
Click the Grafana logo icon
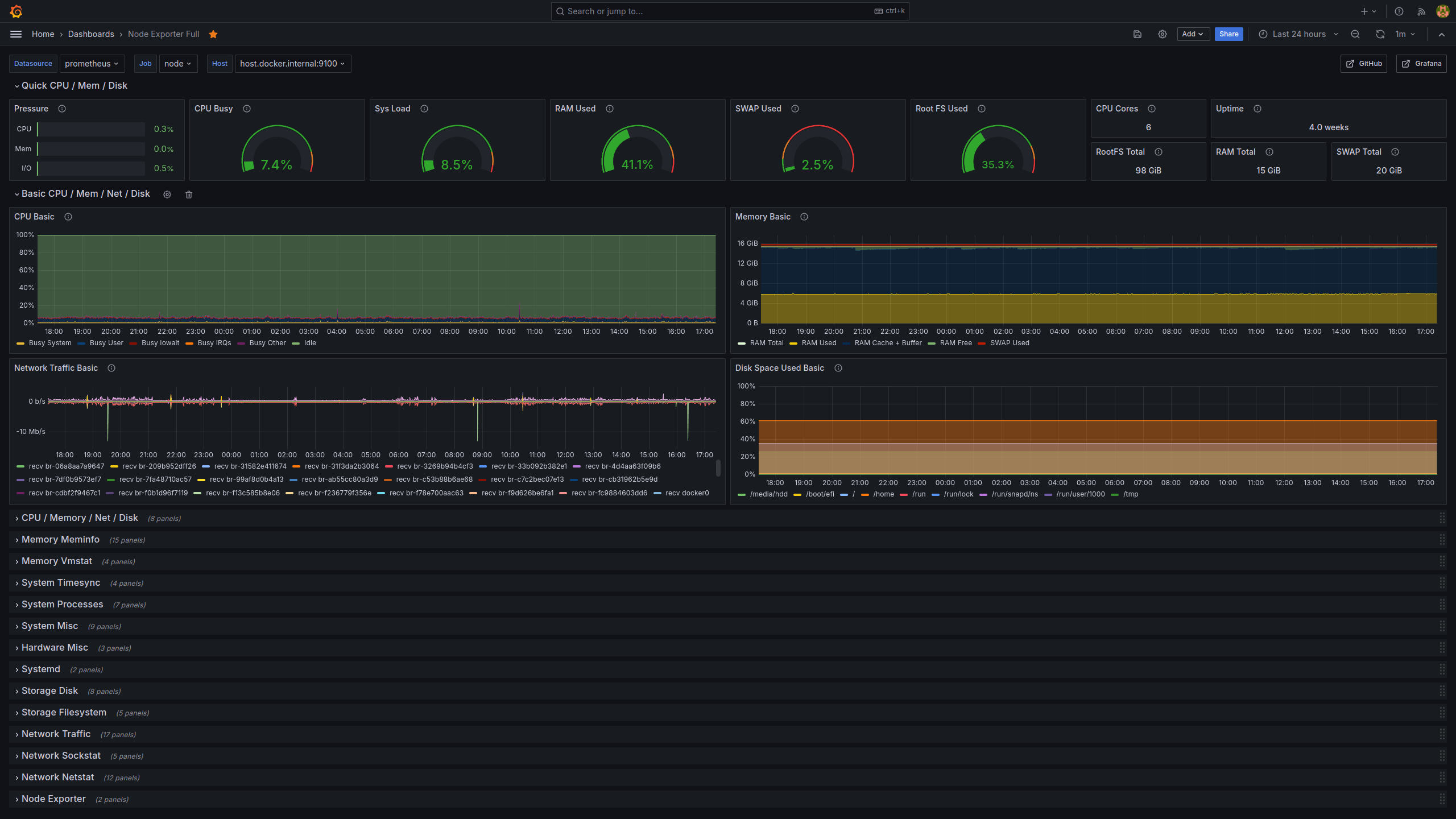click(16, 11)
